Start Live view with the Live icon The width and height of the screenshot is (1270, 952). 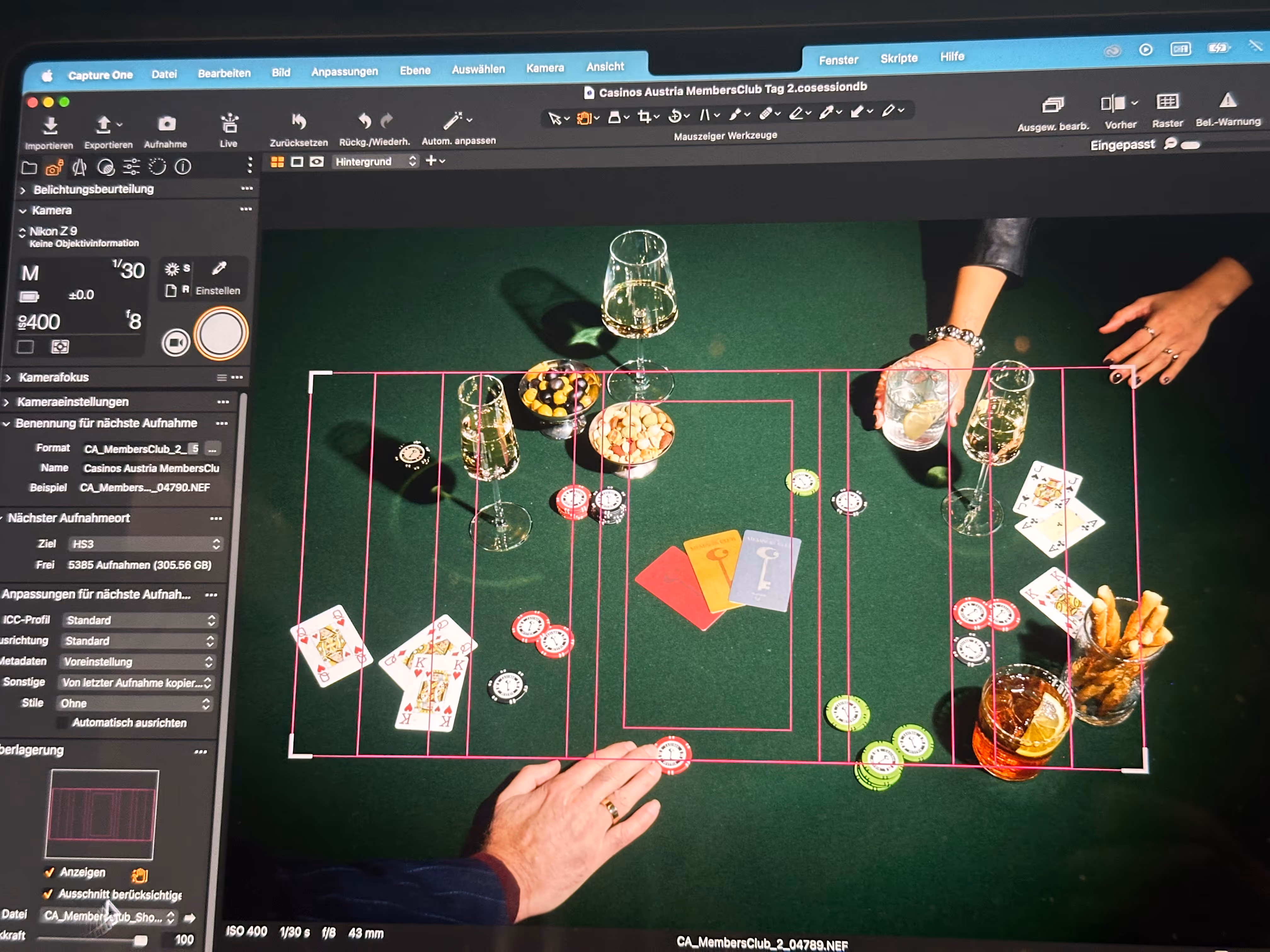coord(229,123)
